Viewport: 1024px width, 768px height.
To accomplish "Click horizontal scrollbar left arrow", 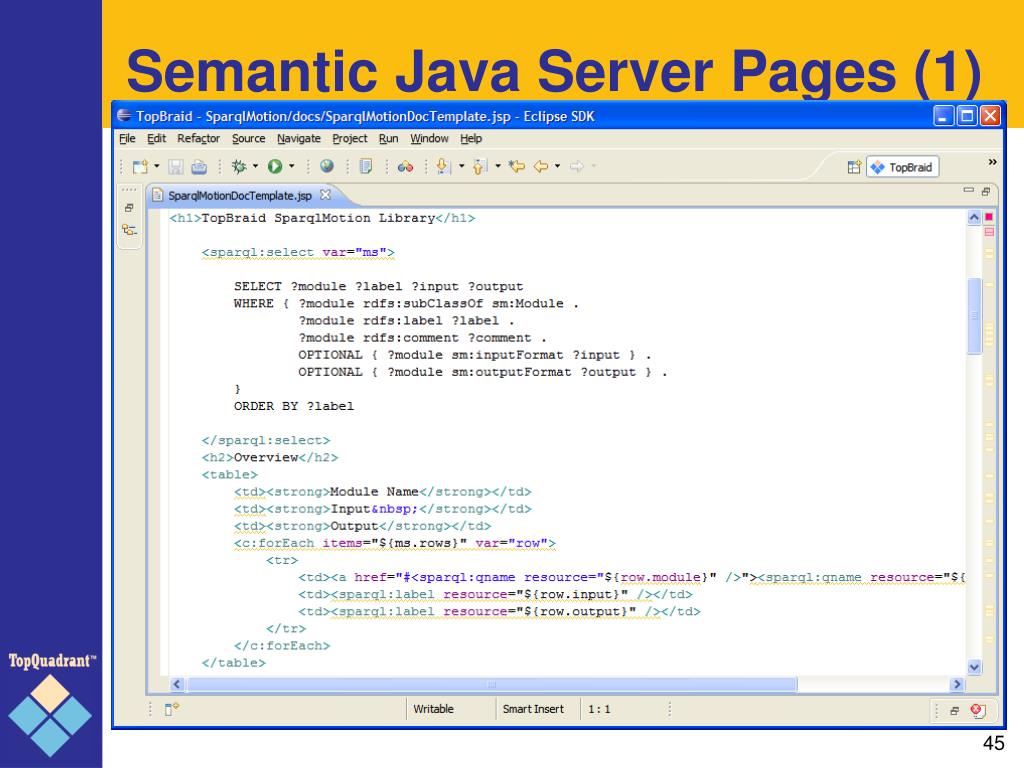I will pos(176,684).
